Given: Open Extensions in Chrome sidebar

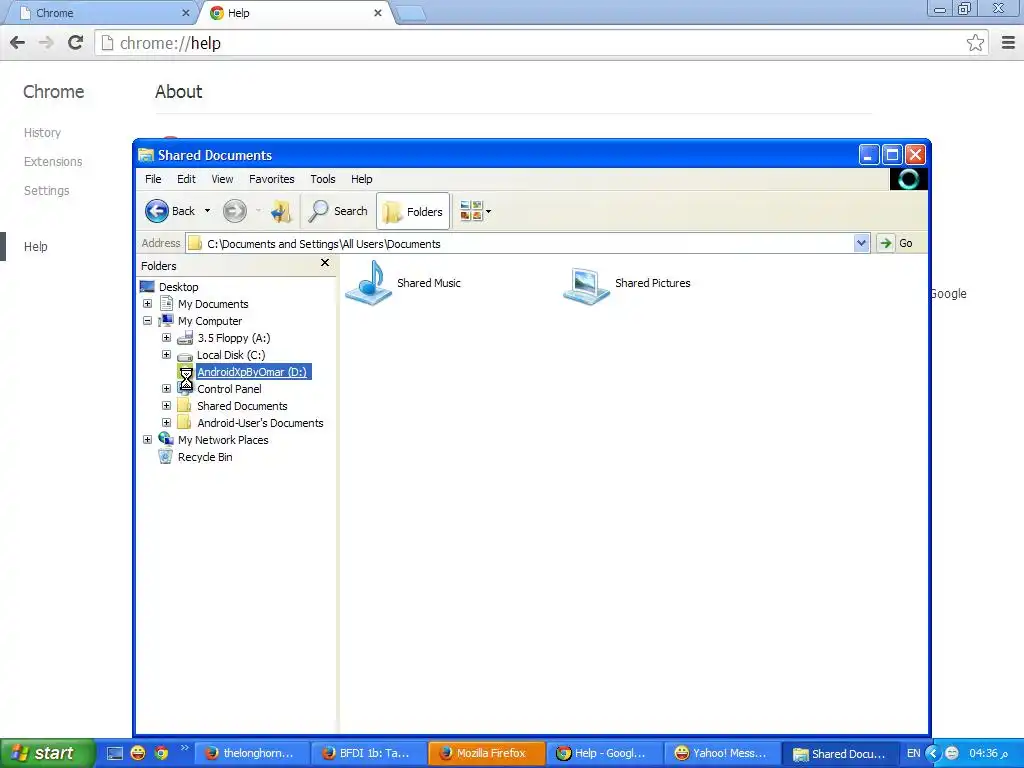Looking at the screenshot, I should (x=53, y=161).
